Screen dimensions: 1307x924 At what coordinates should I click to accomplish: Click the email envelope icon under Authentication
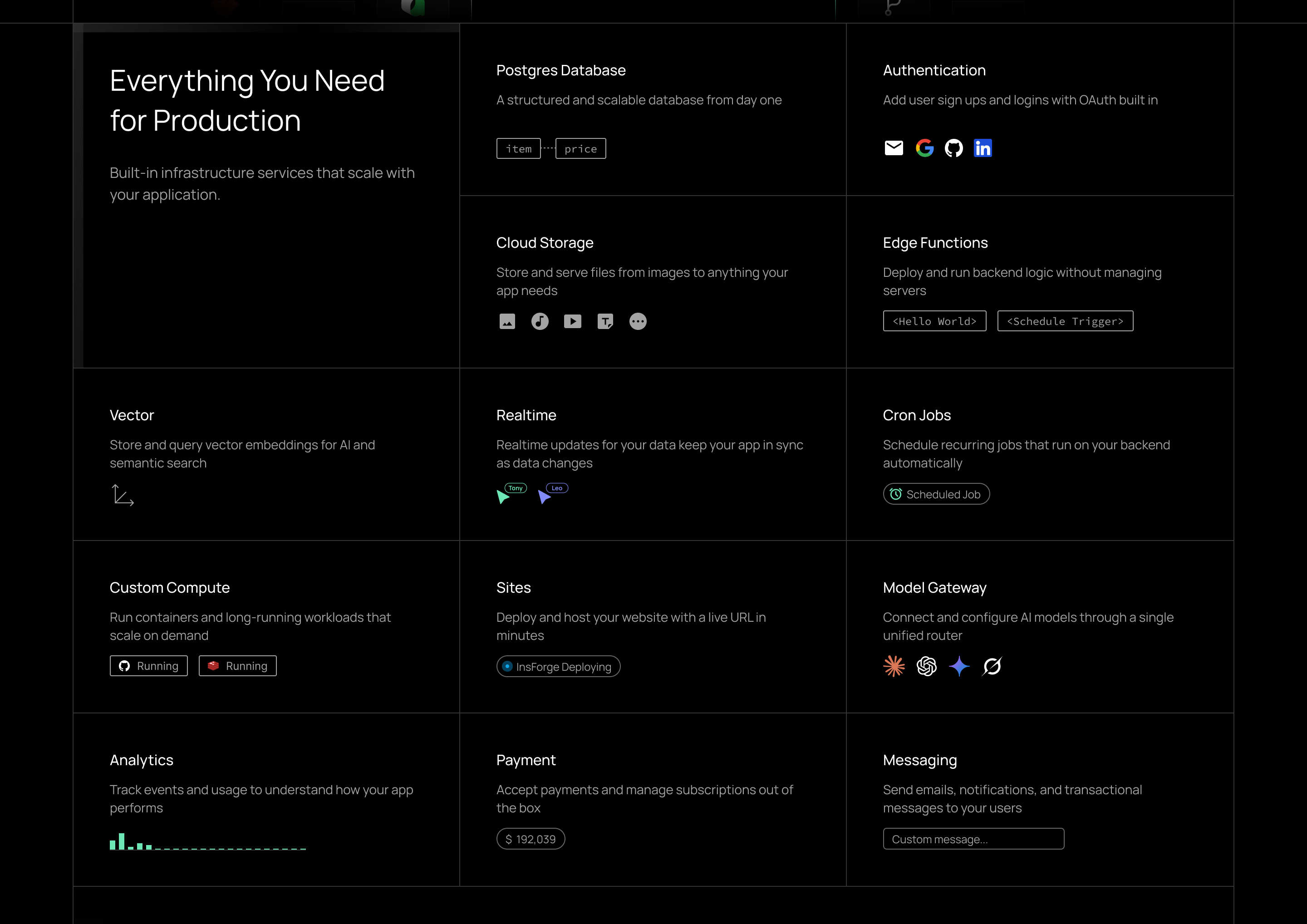point(894,148)
